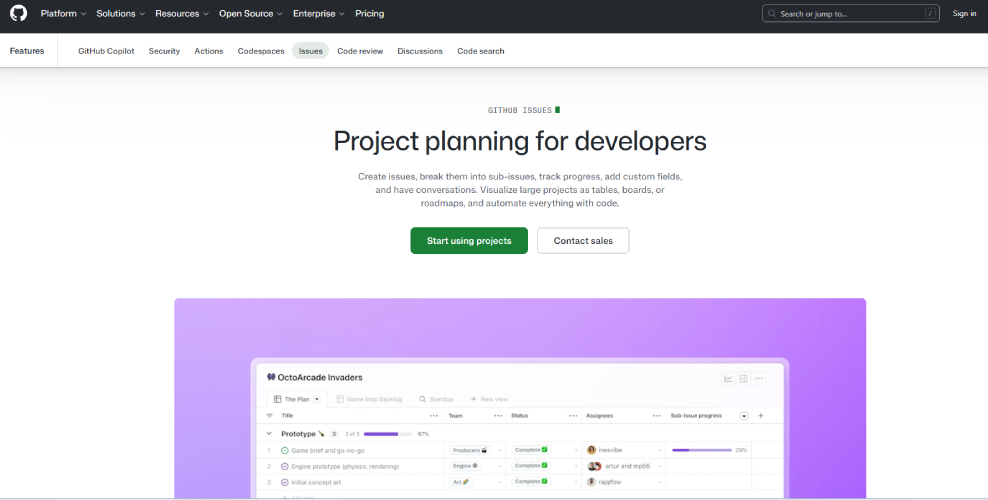
Task: Open the Sub-issue progress column dropdown
Action: click(x=743, y=415)
